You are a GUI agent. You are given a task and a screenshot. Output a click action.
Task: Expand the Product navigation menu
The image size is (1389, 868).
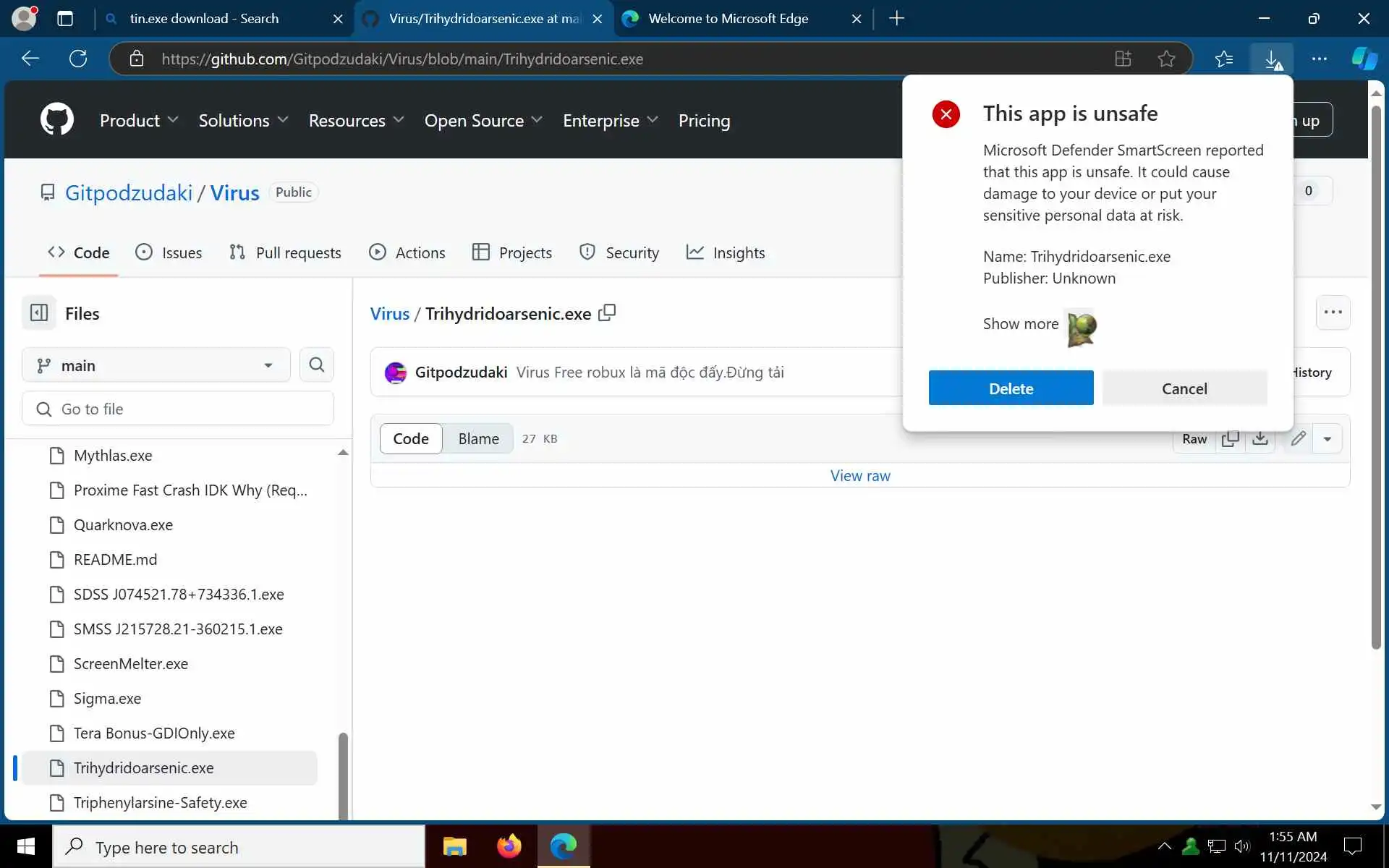[x=138, y=120]
